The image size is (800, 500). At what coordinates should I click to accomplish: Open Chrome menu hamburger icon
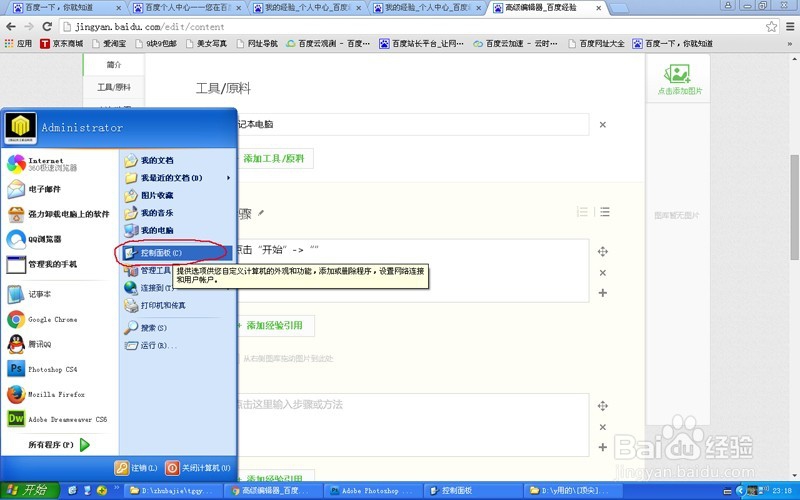point(790,27)
